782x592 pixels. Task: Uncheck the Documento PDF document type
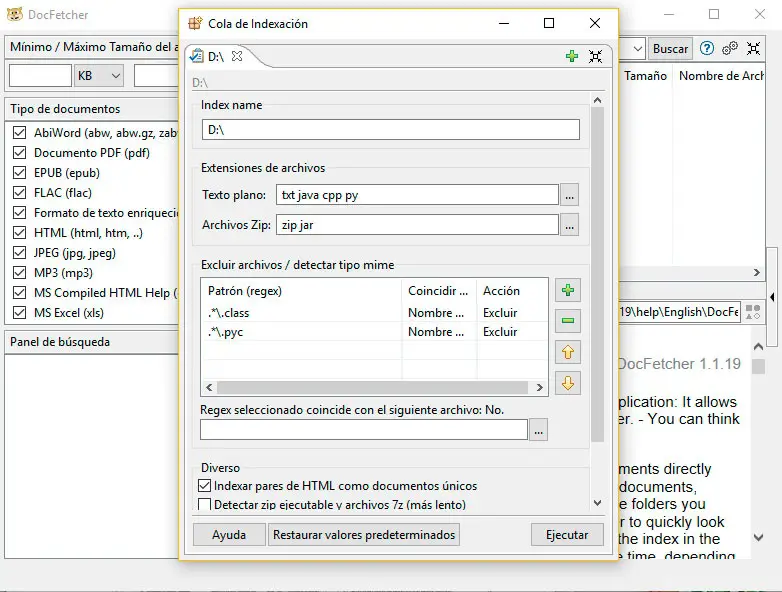pyautogui.click(x=19, y=153)
